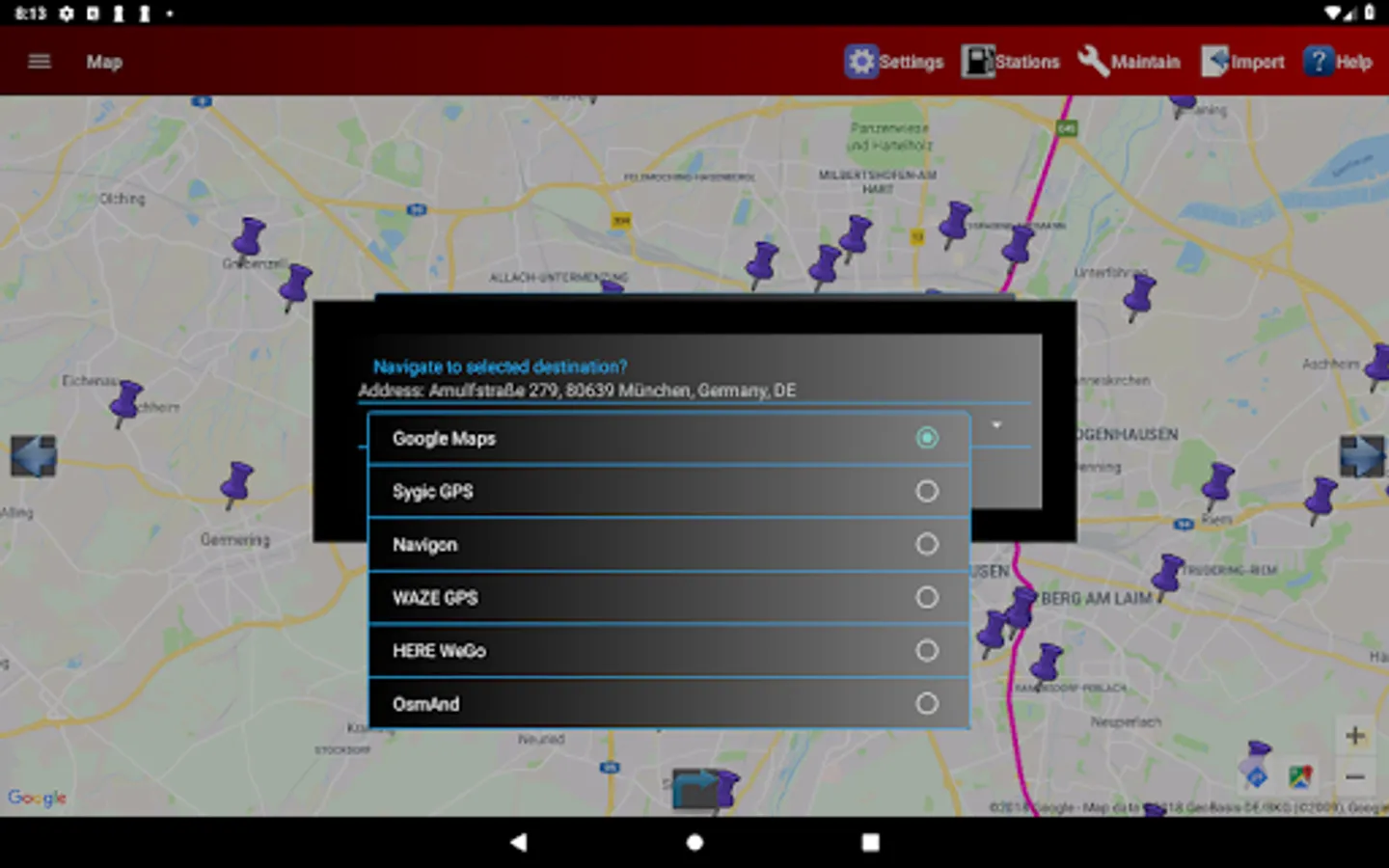Click the Google logo on the map
1389x868 pixels.
(38, 798)
